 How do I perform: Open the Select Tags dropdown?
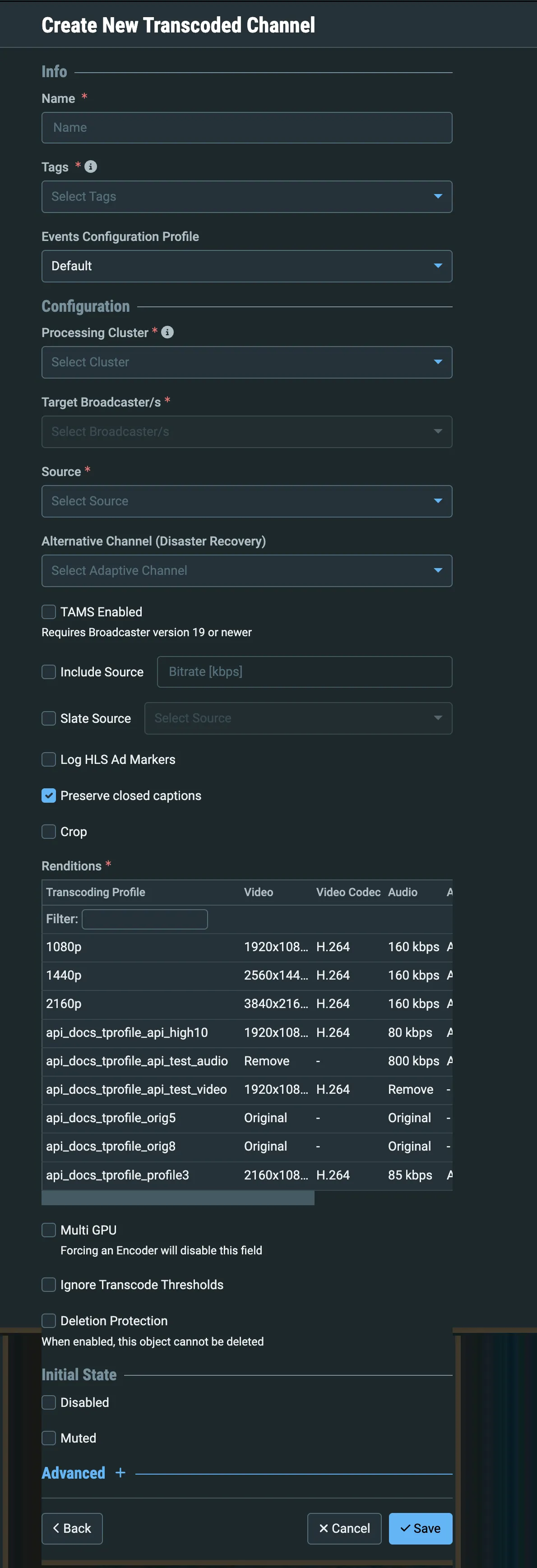(x=246, y=196)
